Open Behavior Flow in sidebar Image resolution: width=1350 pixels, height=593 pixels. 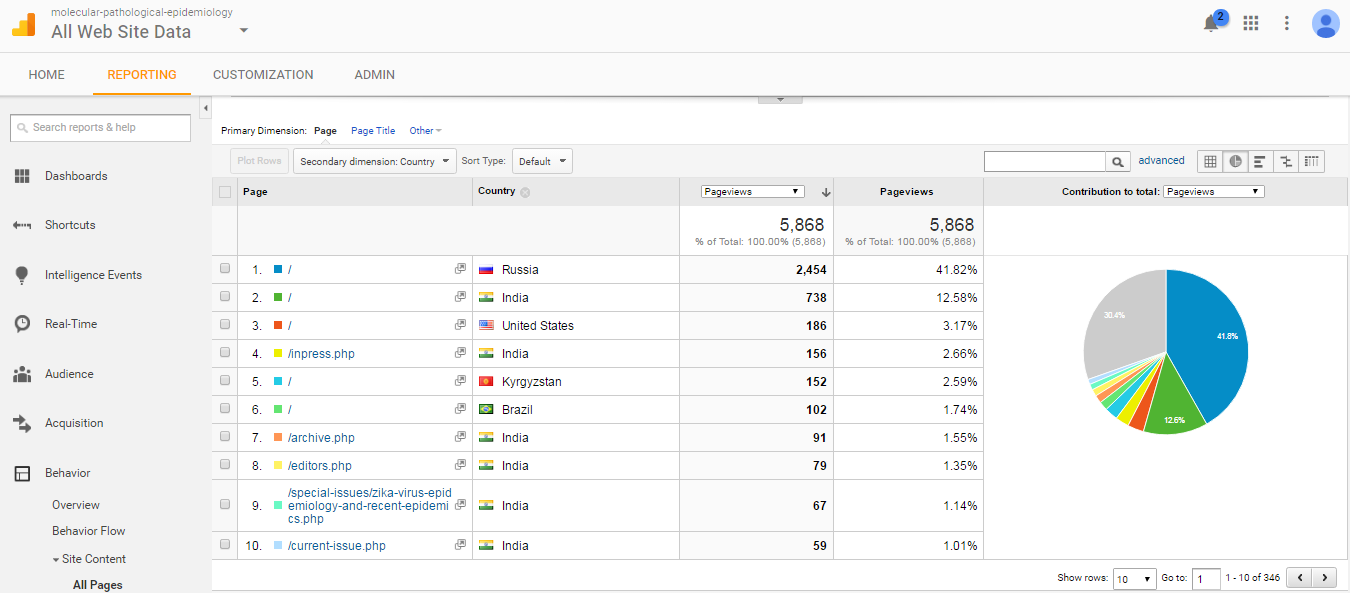click(89, 531)
